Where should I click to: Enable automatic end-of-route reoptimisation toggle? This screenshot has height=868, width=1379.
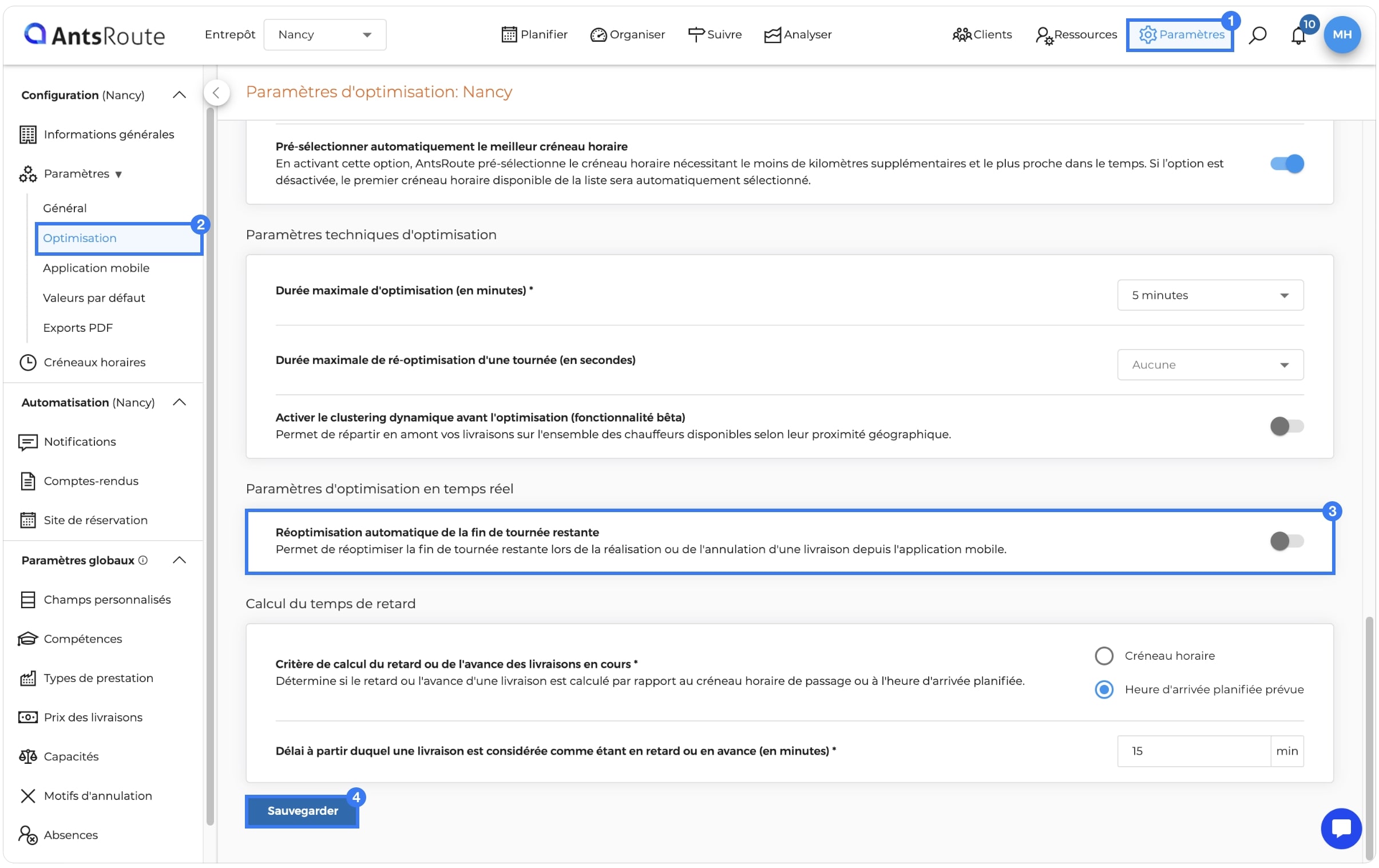point(1286,541)
